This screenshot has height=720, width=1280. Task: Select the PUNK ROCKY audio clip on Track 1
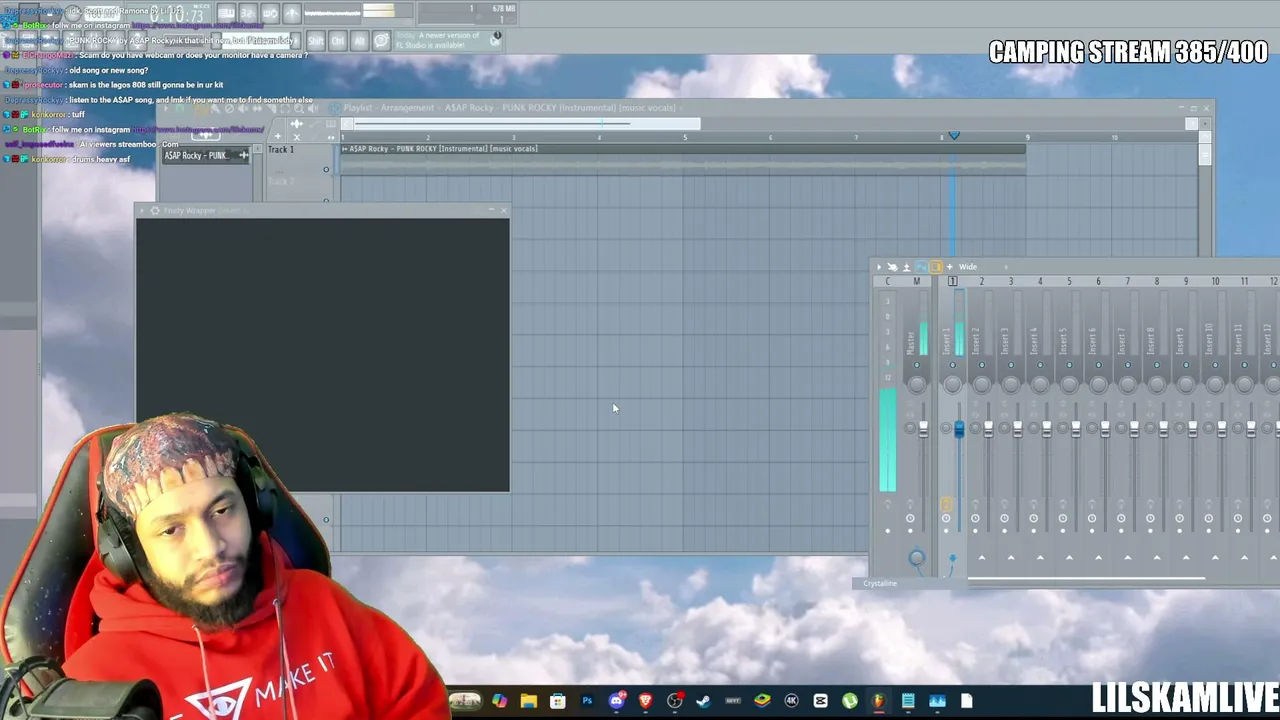683,160
